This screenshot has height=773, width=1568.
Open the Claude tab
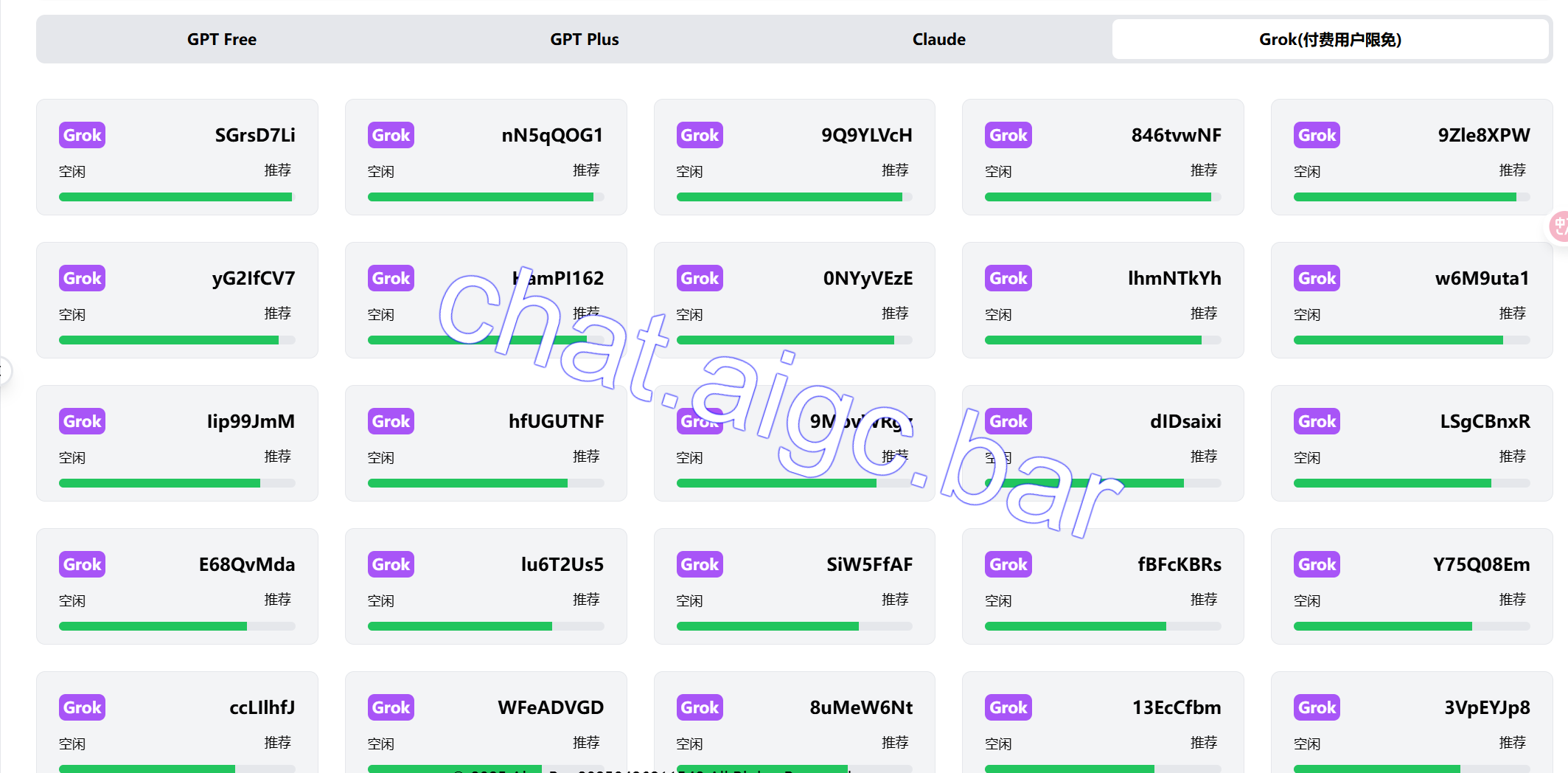click(x=938, y=39)
